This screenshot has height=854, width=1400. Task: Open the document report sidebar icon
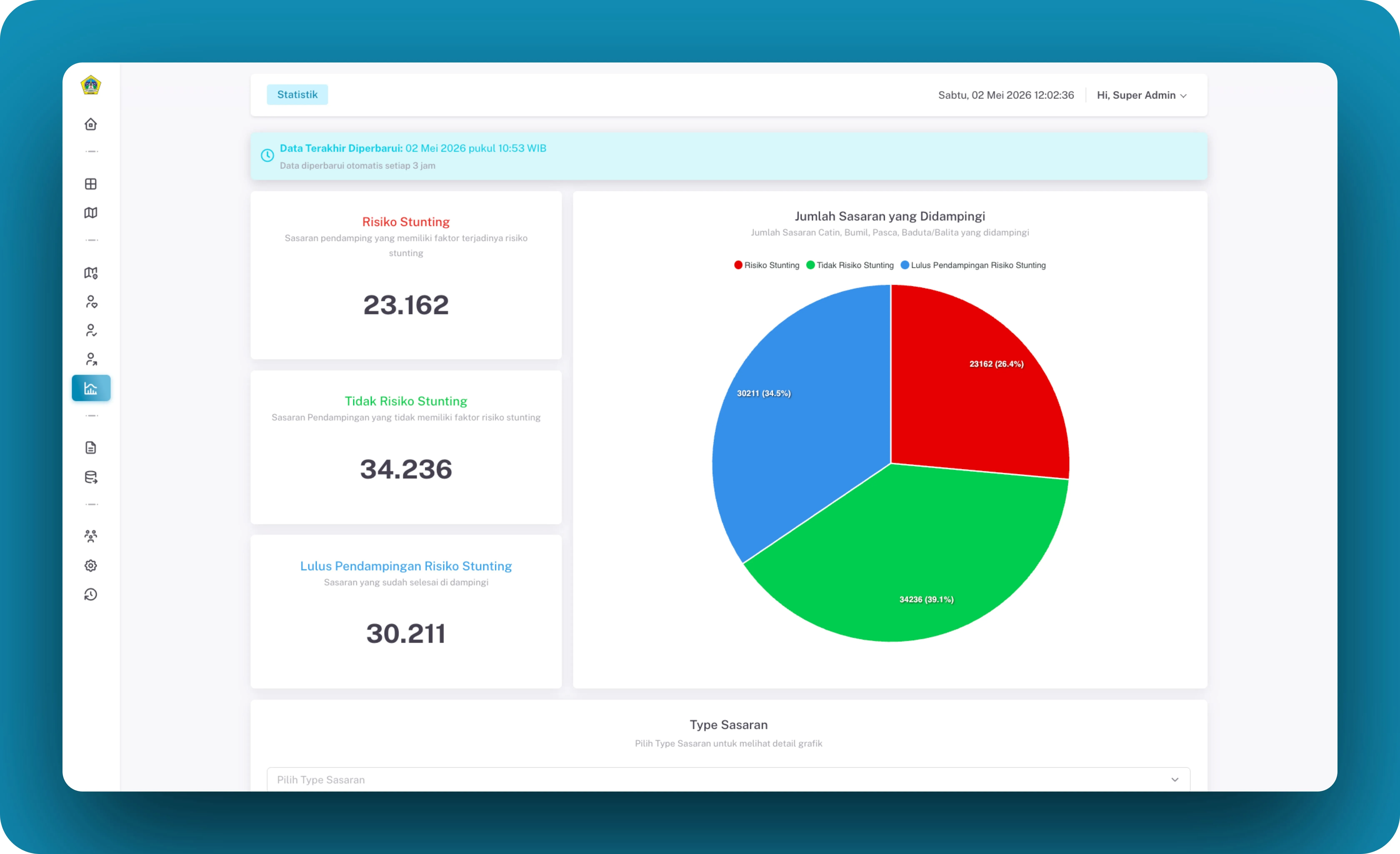(x=91, y=448)
